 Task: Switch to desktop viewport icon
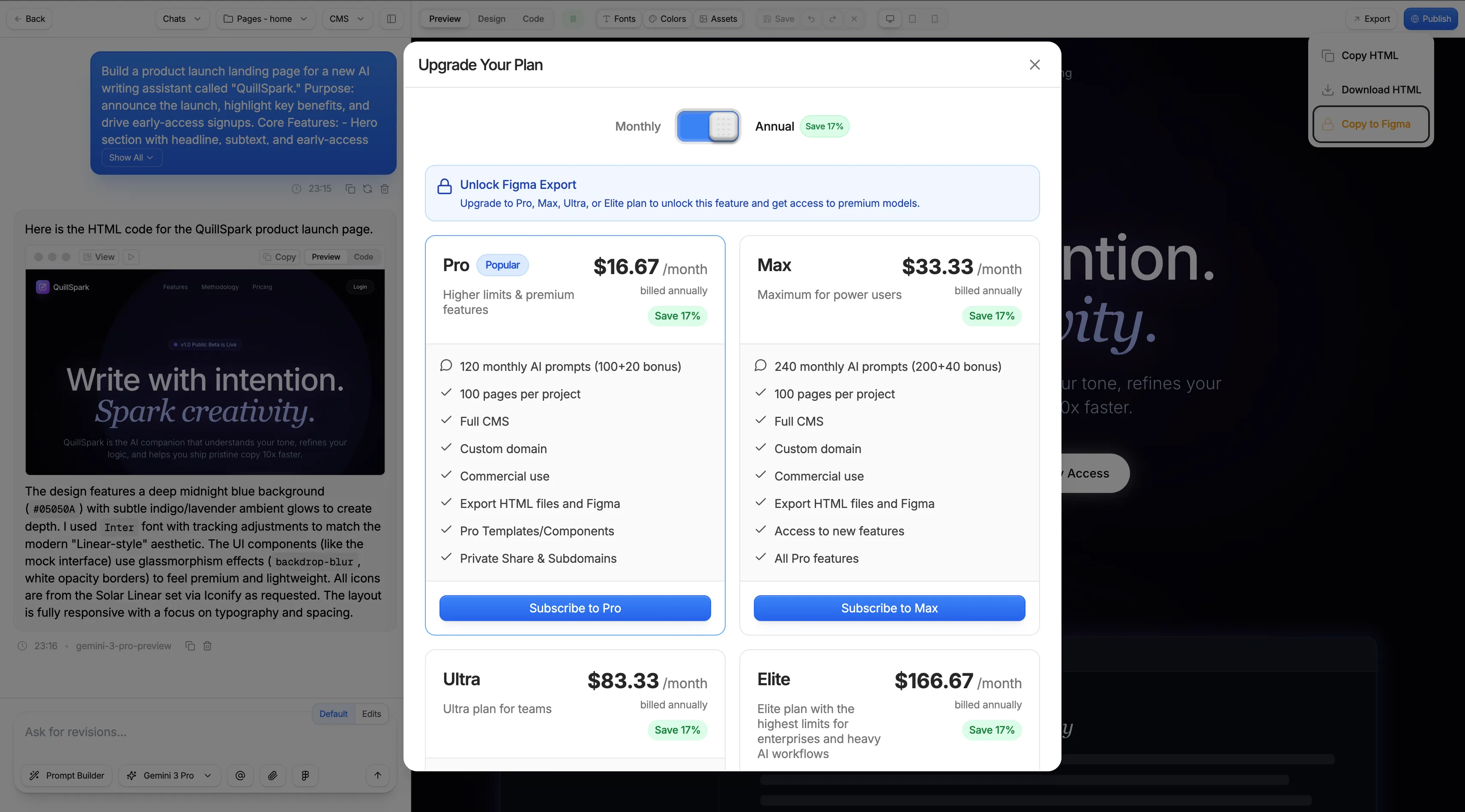[x=890, y=19]
